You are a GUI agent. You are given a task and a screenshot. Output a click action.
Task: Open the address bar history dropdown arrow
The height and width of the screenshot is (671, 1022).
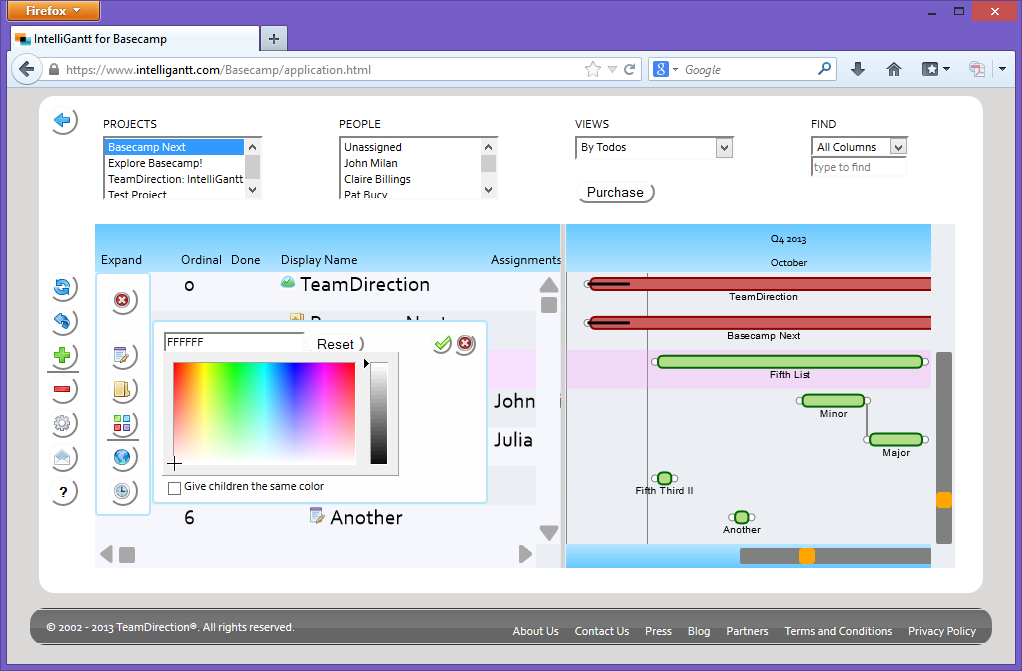tap(612, 69)
